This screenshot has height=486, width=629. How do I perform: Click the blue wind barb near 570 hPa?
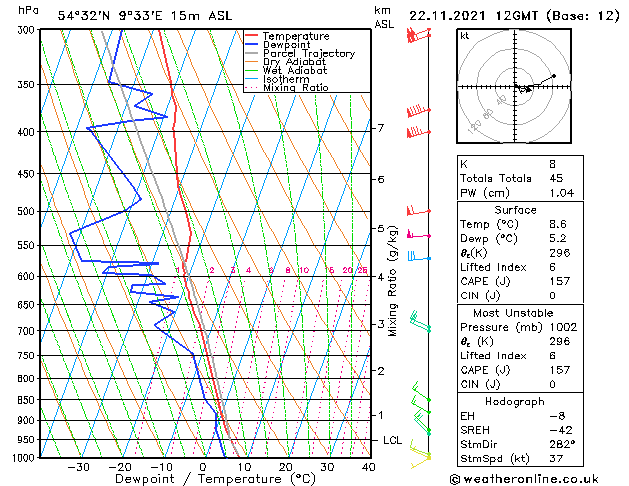click(x=419, y=257)
